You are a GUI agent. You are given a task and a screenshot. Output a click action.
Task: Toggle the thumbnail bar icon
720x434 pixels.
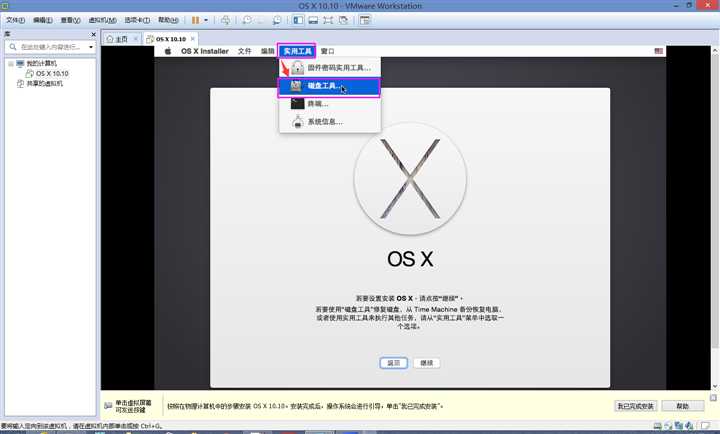[313, 20]
